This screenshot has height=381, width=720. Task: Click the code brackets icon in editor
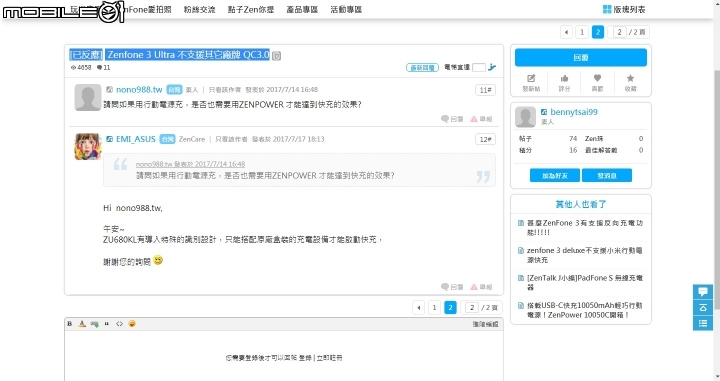click(x=119, y=324)
